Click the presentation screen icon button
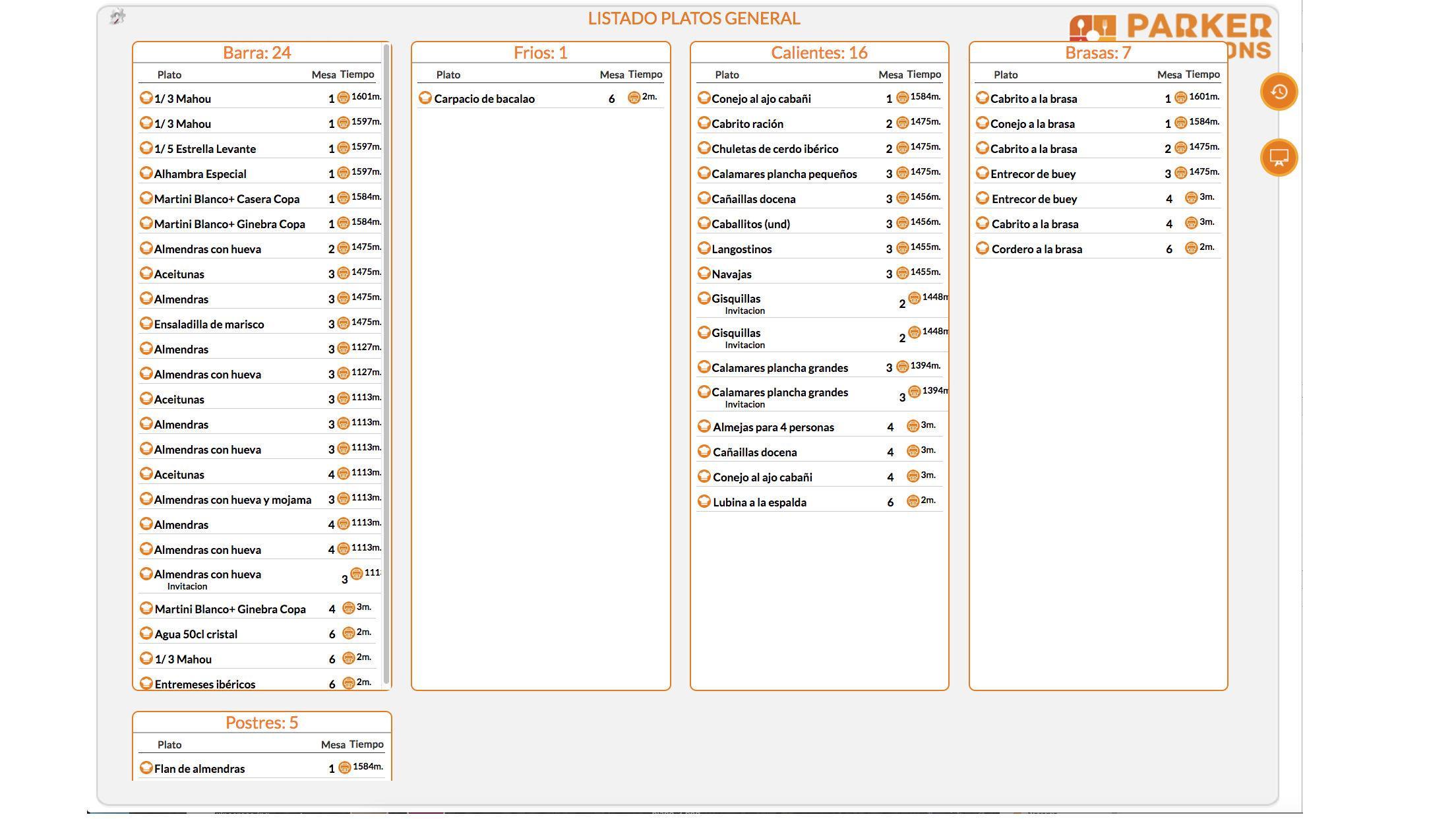Image resolution: width=1456 pixels, height=819 pixels. tap(1279, 158)
